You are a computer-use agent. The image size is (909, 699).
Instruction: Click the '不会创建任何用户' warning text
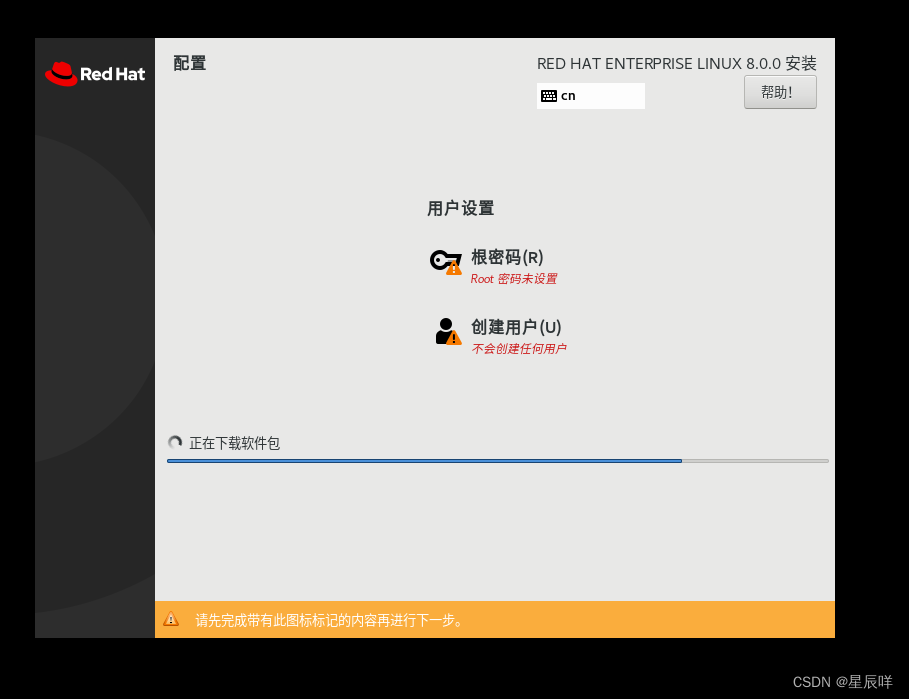[519, 348]
